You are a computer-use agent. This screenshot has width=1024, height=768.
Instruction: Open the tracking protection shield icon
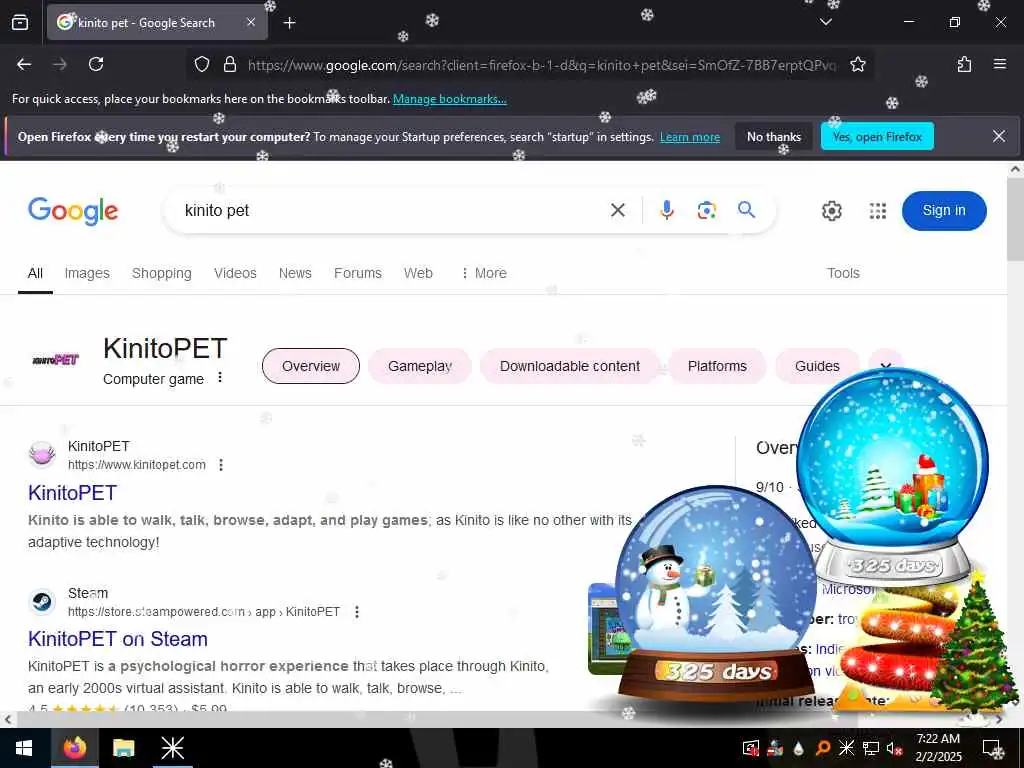[202, 64]
